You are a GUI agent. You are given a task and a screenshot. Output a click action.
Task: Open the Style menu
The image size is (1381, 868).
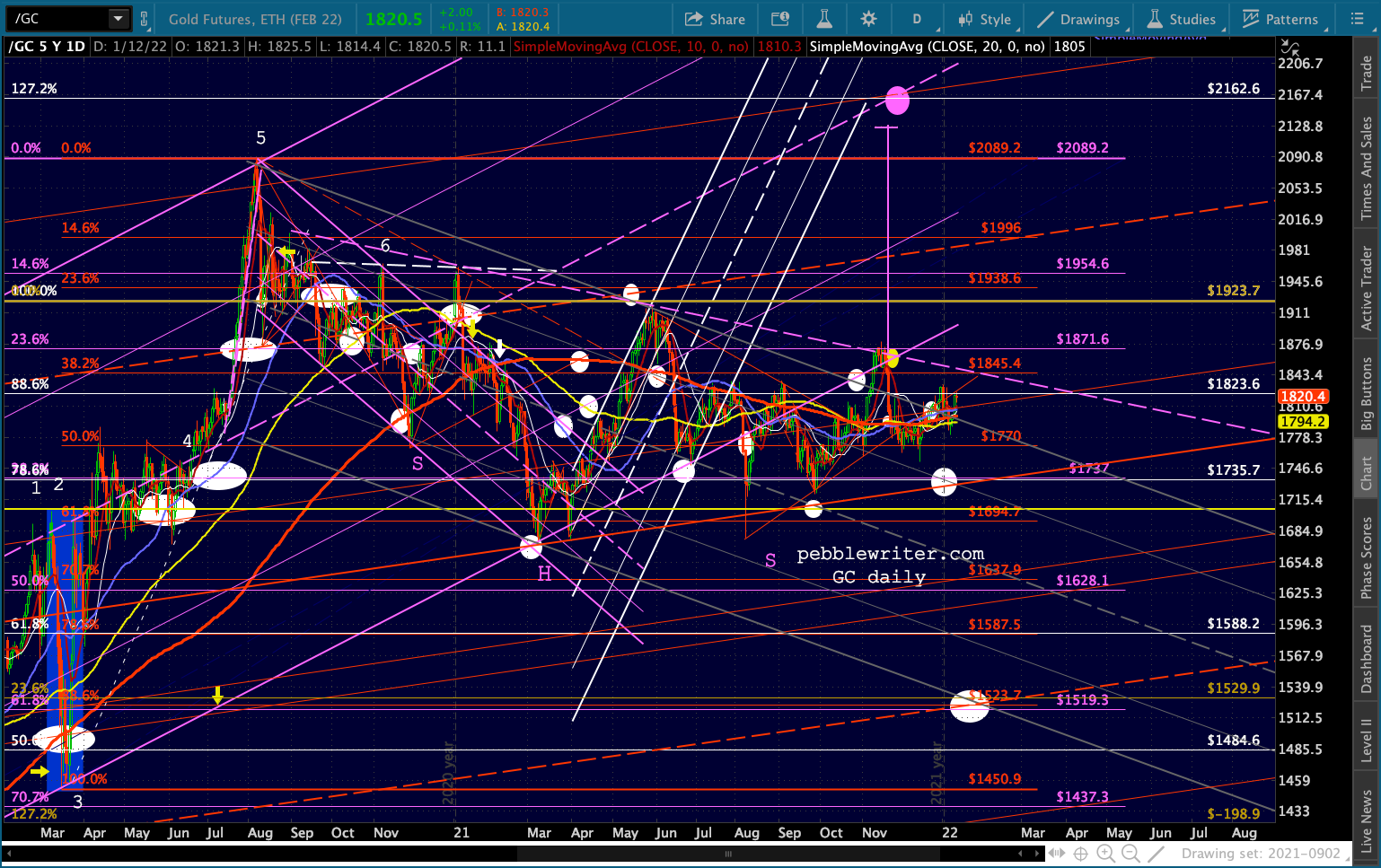click(x=986, y=19)
